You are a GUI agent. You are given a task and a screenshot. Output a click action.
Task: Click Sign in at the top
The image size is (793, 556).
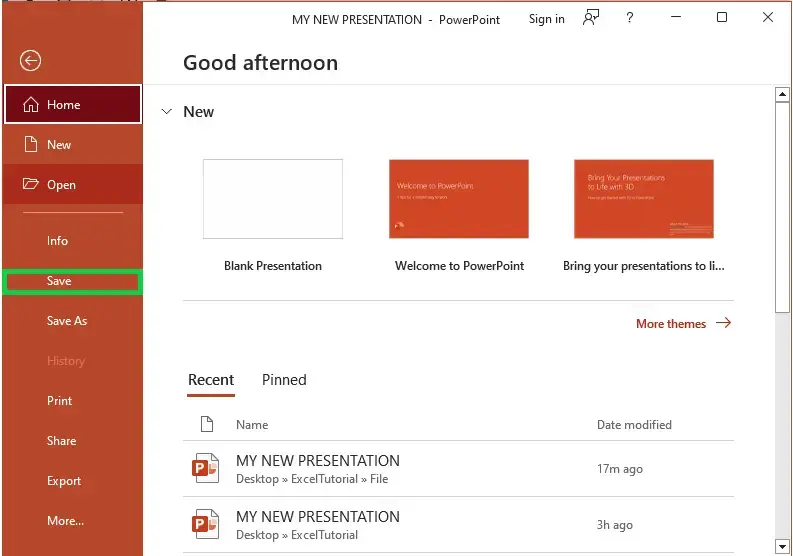(547, 19)
